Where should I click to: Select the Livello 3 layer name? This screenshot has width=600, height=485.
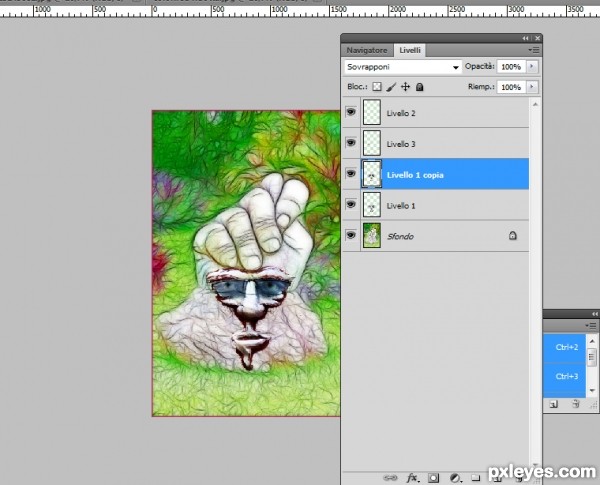click(x=401, y=144)
